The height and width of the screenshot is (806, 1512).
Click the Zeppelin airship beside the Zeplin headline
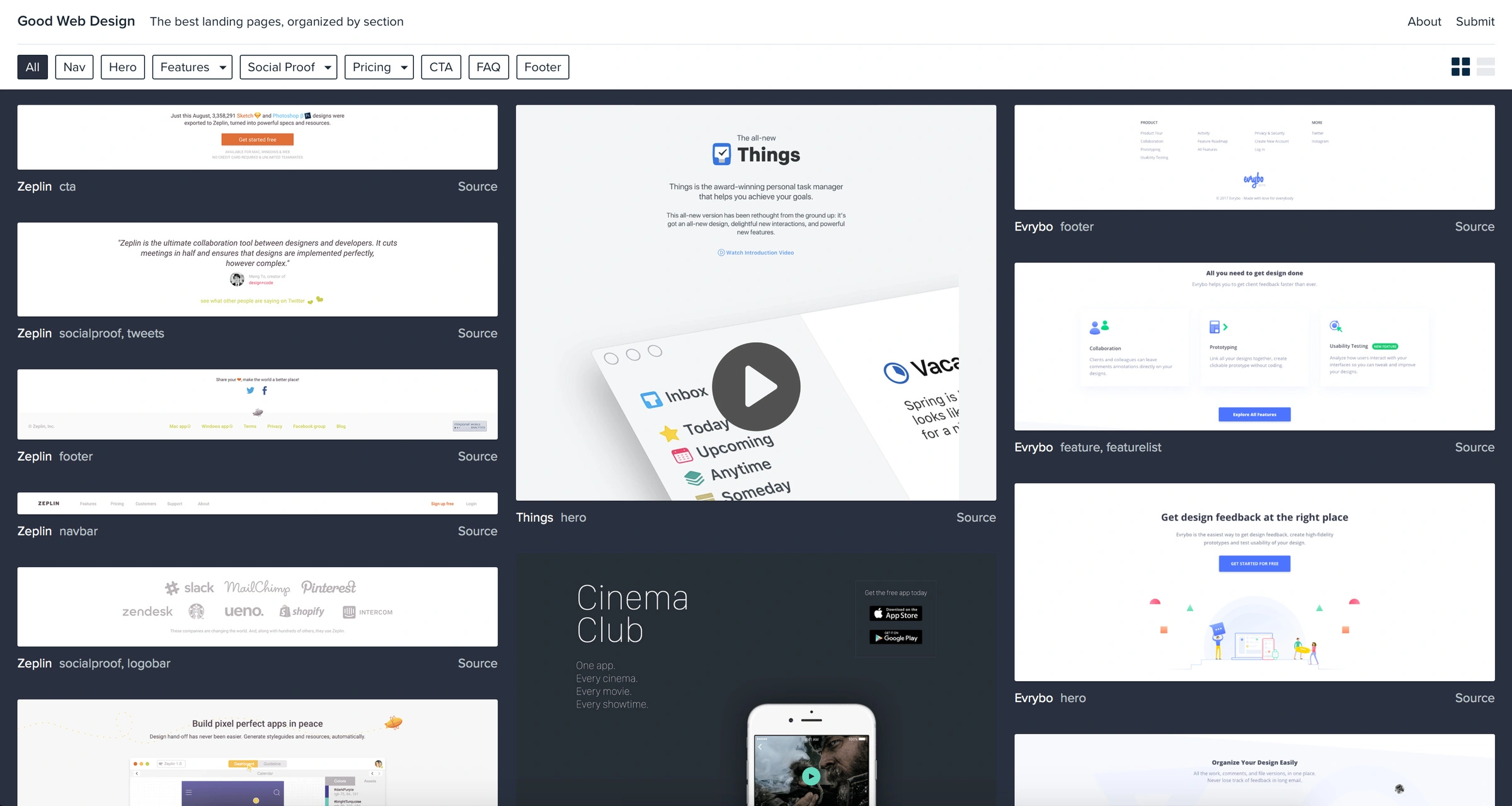point(393,722)
